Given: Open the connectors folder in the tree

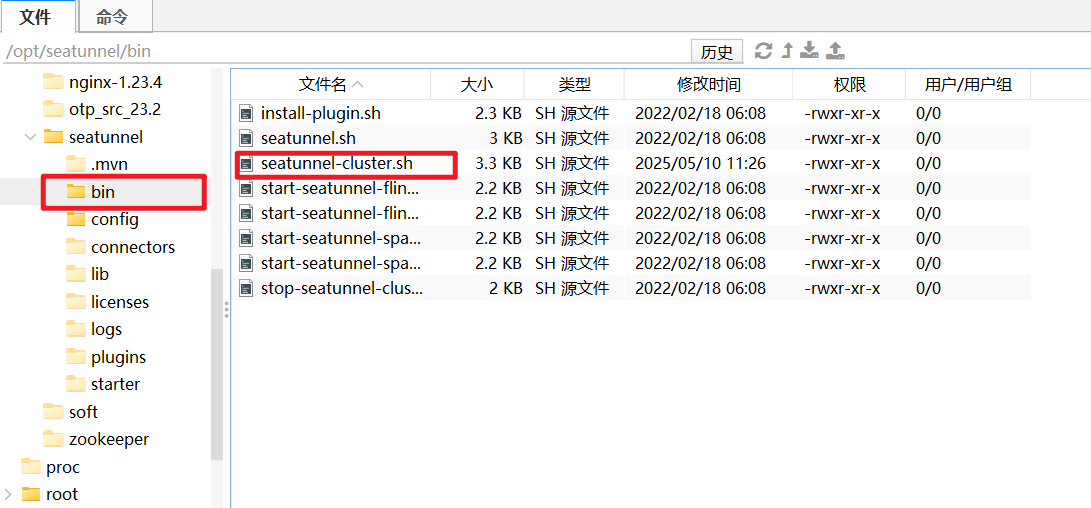Looking at the screenshot, I should click(x=133, y=247).
